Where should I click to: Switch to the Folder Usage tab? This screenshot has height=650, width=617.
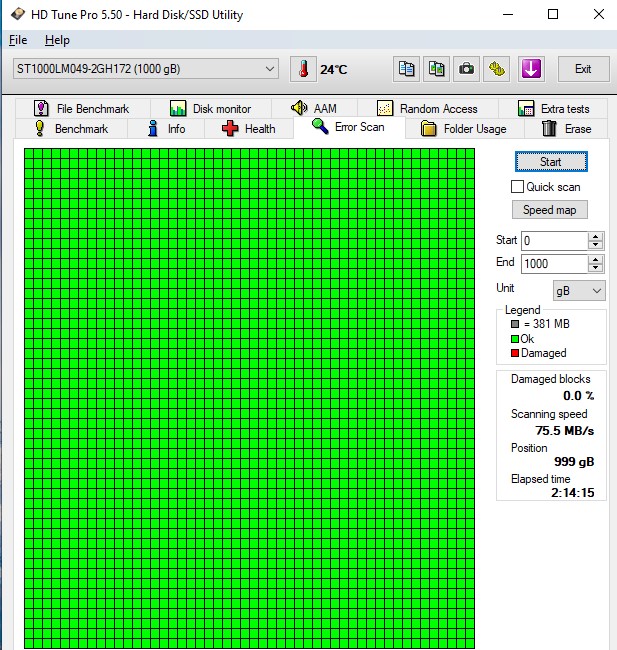465,129
